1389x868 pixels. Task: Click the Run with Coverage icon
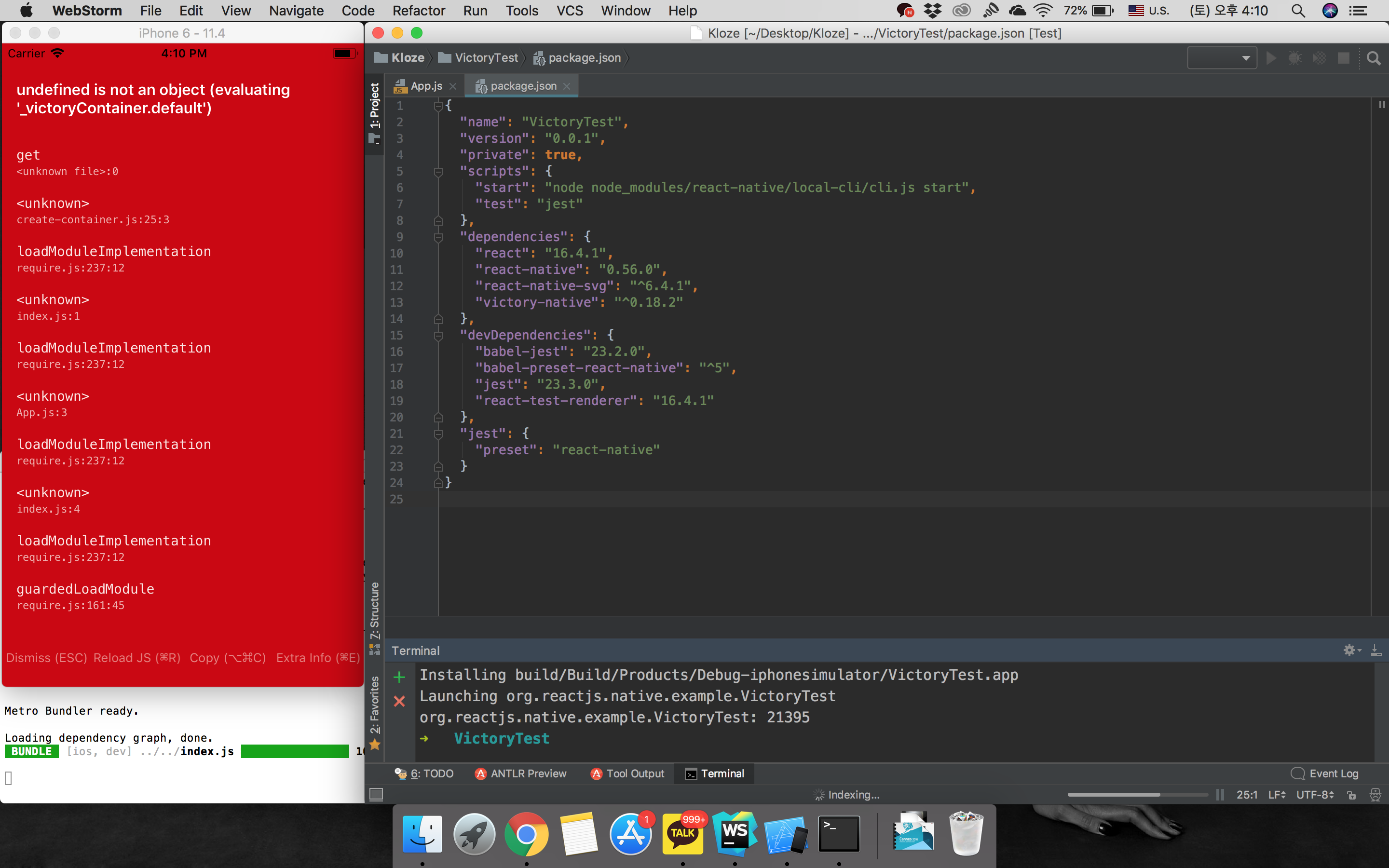pos(1319,58)
